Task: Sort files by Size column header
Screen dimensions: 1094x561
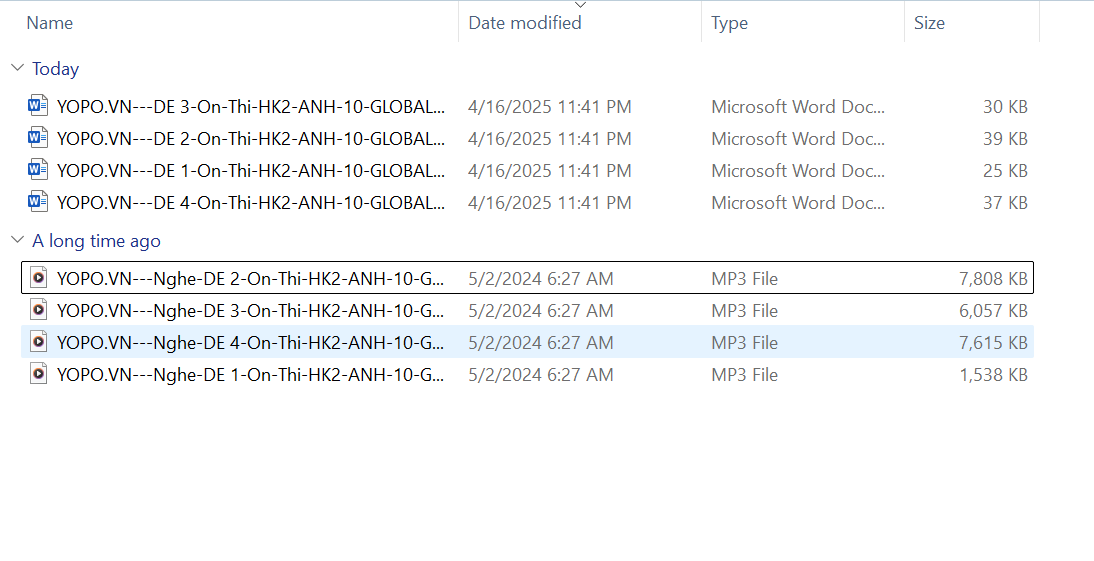Action: 928,23
